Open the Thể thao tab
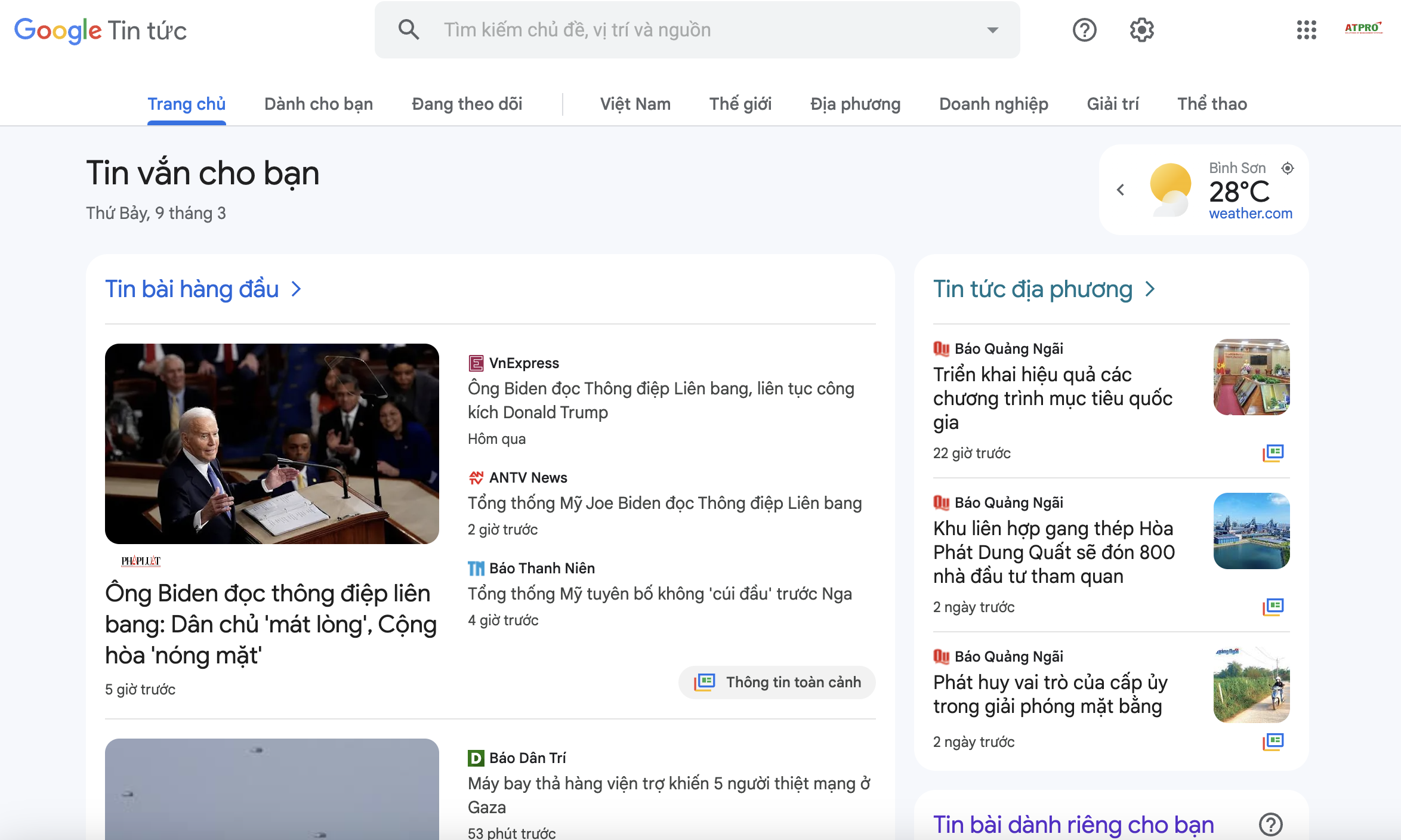The height and width of the screenshot is (840, 1401). coord(1212,104)
